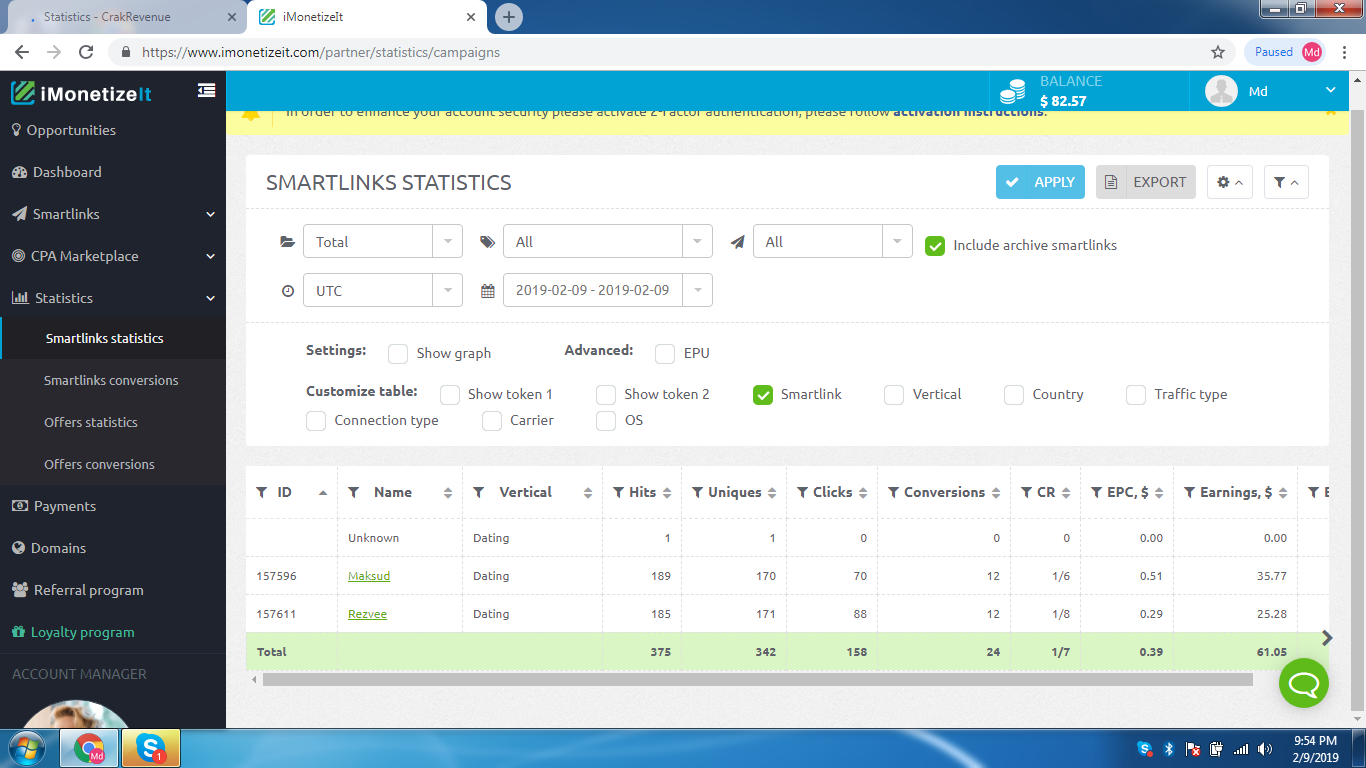Uncheck Include archive smartlinks
Image resolution: width=1366 pixels, height=768 pixels.
935,245
